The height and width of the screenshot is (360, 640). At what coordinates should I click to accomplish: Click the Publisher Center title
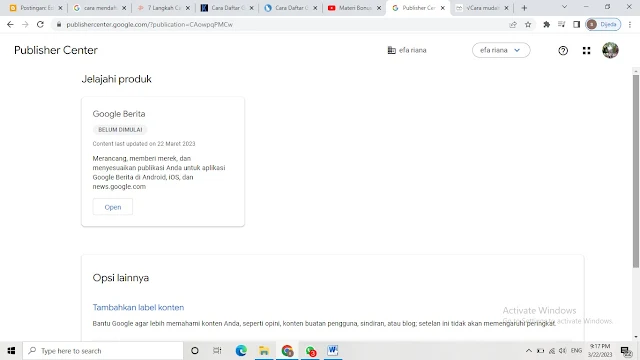pos(56,50)
